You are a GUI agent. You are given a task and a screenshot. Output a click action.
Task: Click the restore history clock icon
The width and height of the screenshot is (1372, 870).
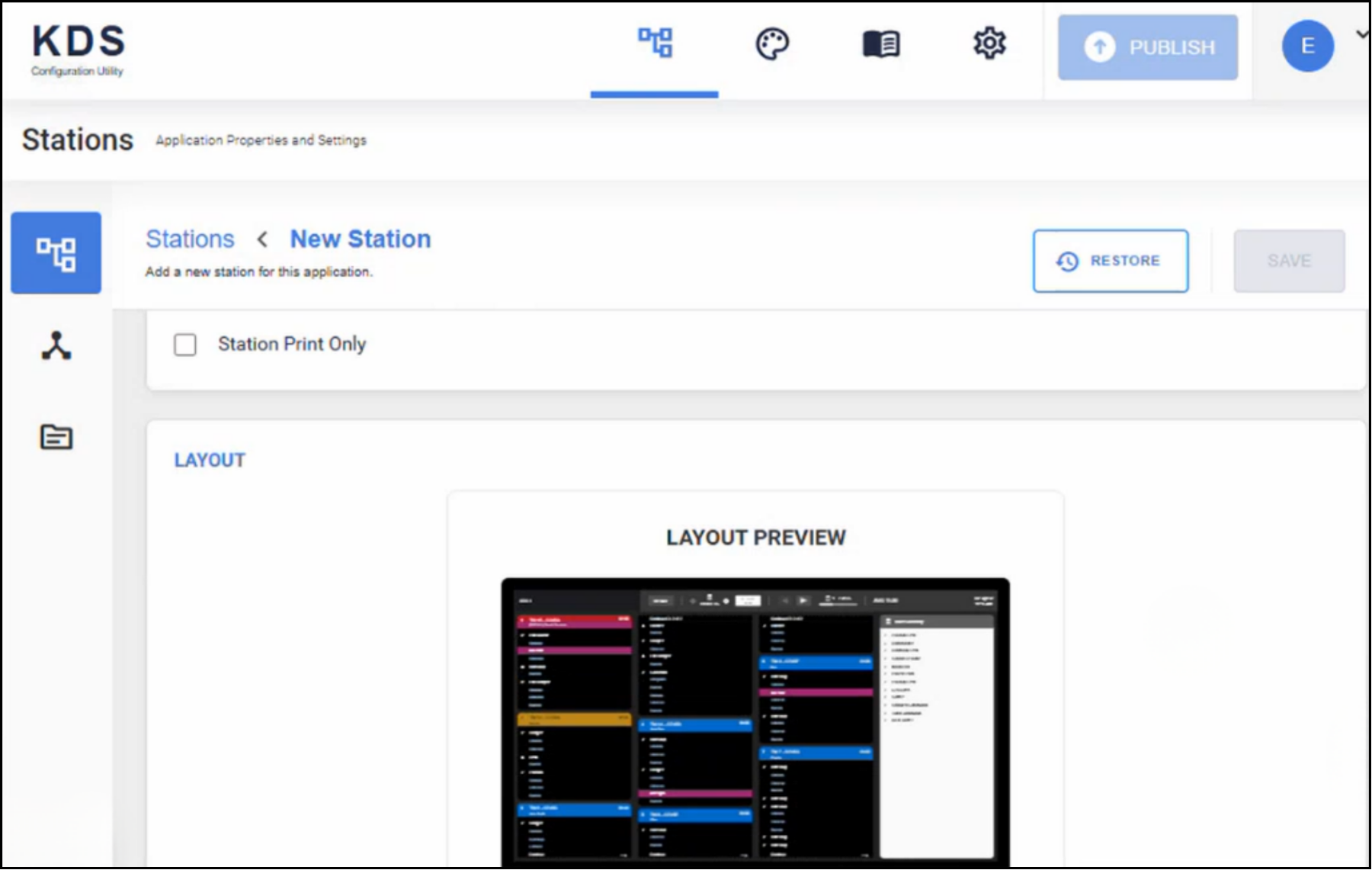click(1067, 262)
